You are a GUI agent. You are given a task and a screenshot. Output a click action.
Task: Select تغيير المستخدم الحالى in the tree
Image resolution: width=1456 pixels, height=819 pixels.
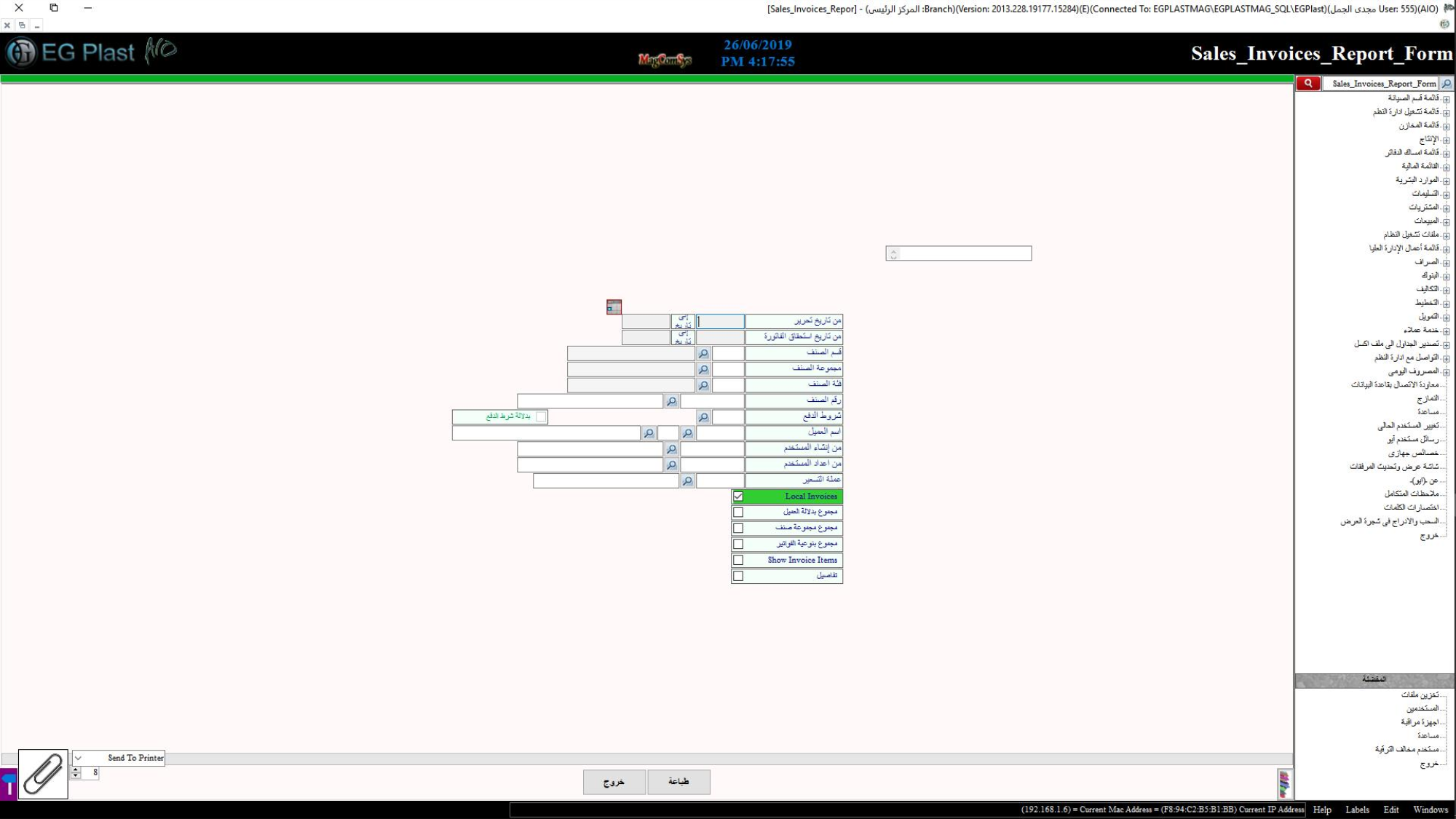pos(1408,426)
